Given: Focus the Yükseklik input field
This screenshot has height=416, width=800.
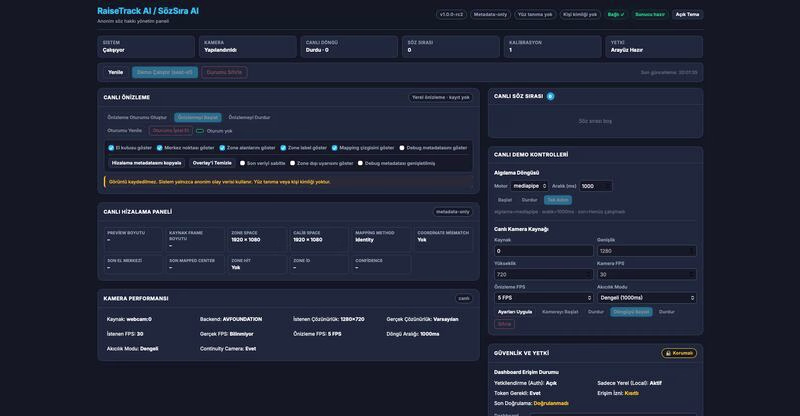Looking at the screenshot, I should 544,274.
